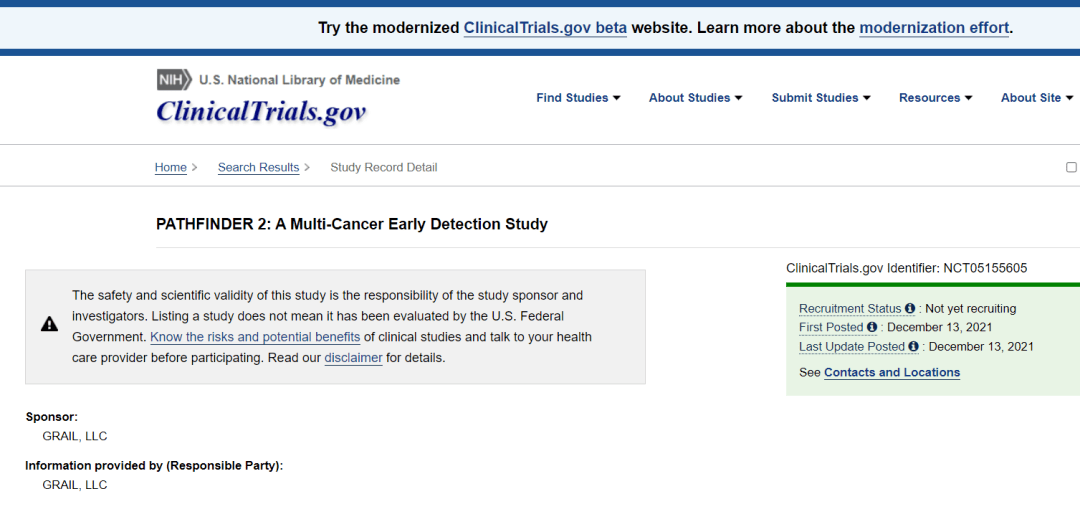1080x532 pixels.
Task: Click the warning triangle icon in the notice
Action: pyautogui.click(x=49, y=324)
